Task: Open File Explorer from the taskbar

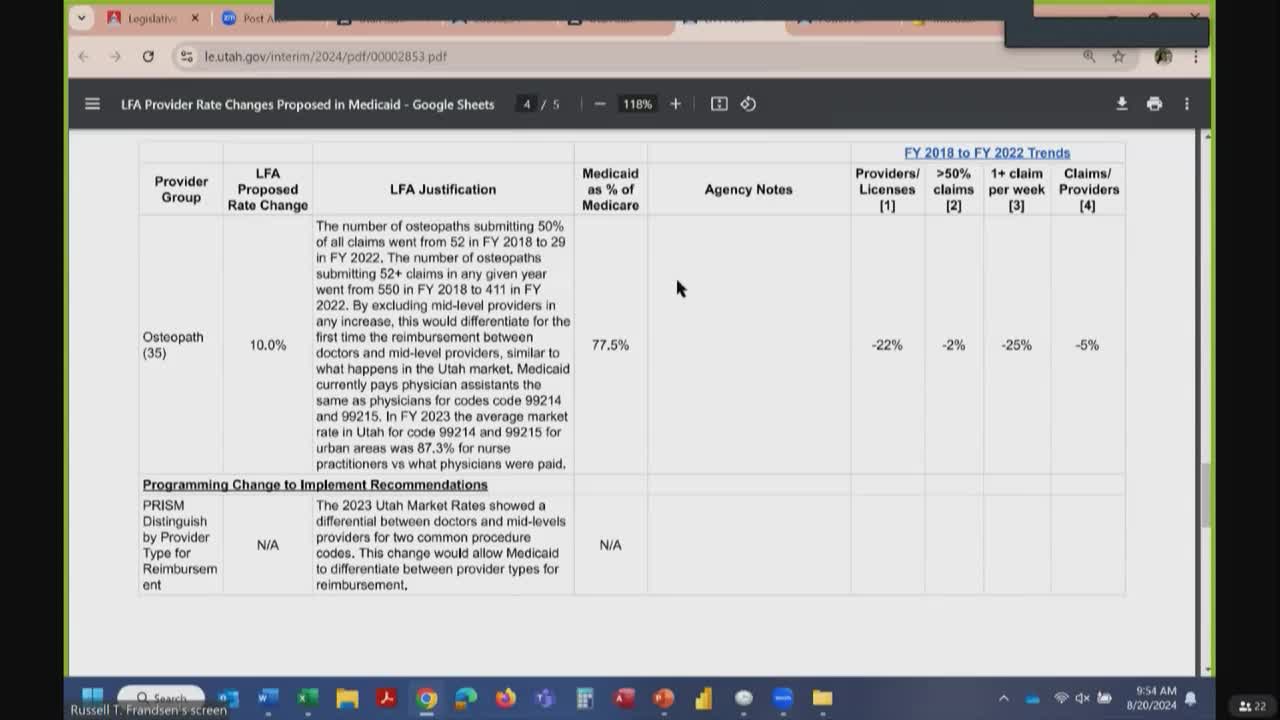Action: tap(347, 698)
